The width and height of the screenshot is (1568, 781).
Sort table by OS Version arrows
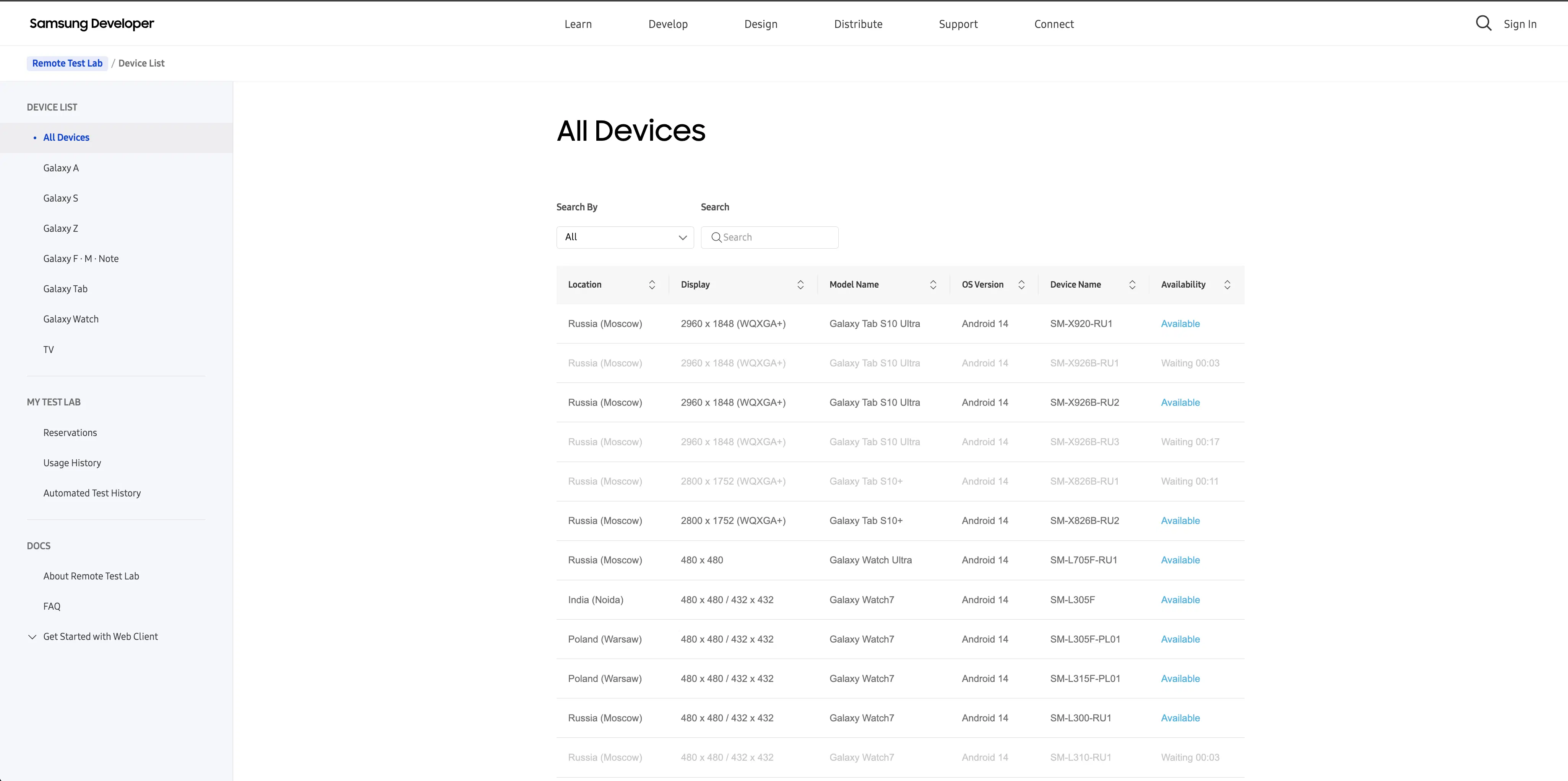pos(1021,285)
